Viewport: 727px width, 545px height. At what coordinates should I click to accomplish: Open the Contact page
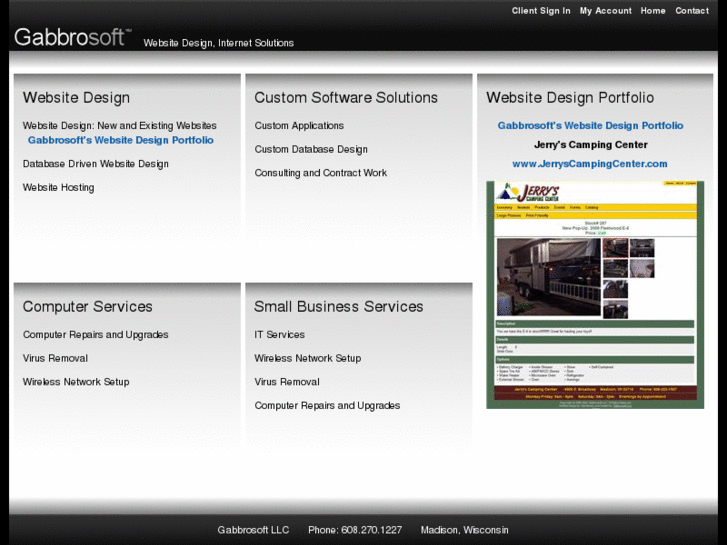coord(692,11)
